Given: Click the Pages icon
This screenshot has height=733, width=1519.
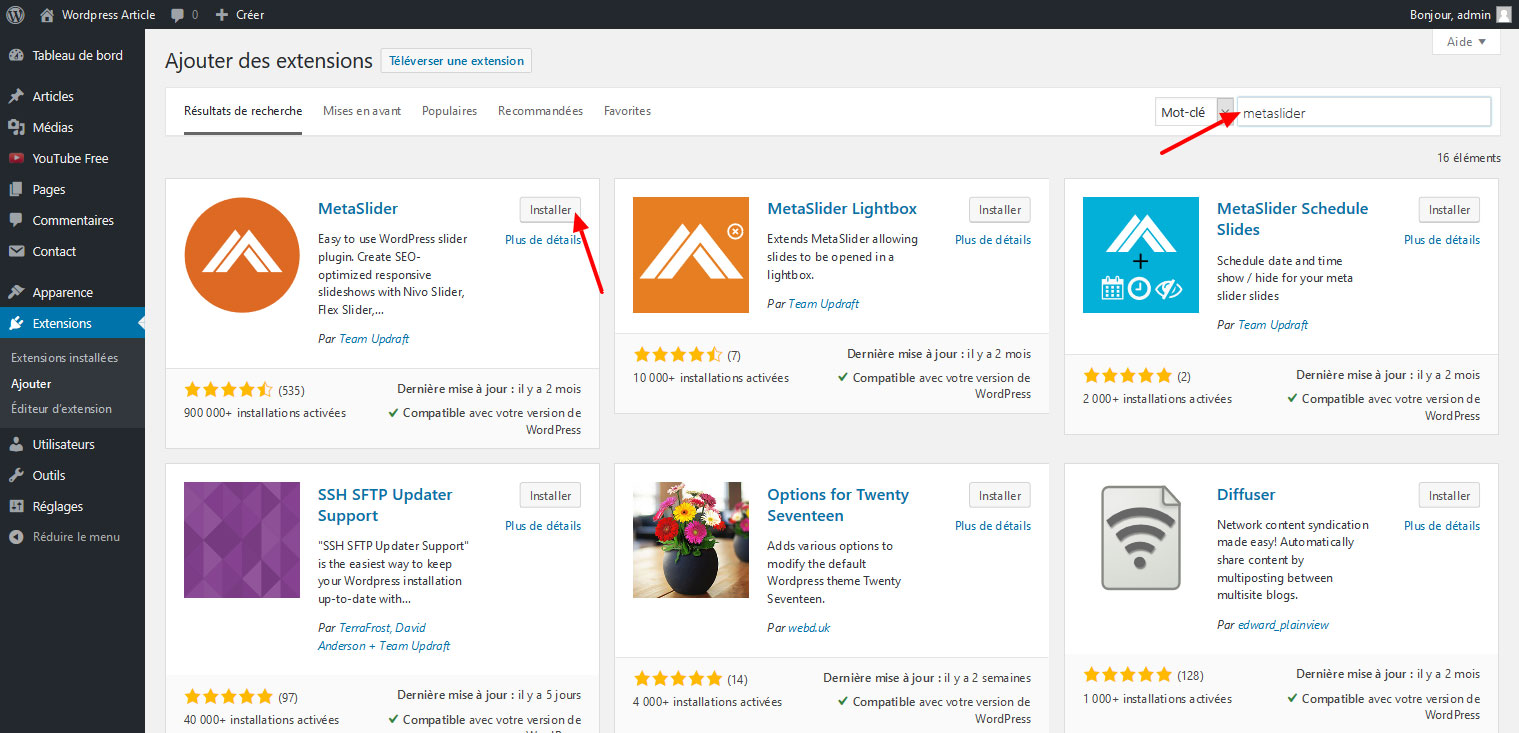Looking at the screenshot, I should pos(16,189).
